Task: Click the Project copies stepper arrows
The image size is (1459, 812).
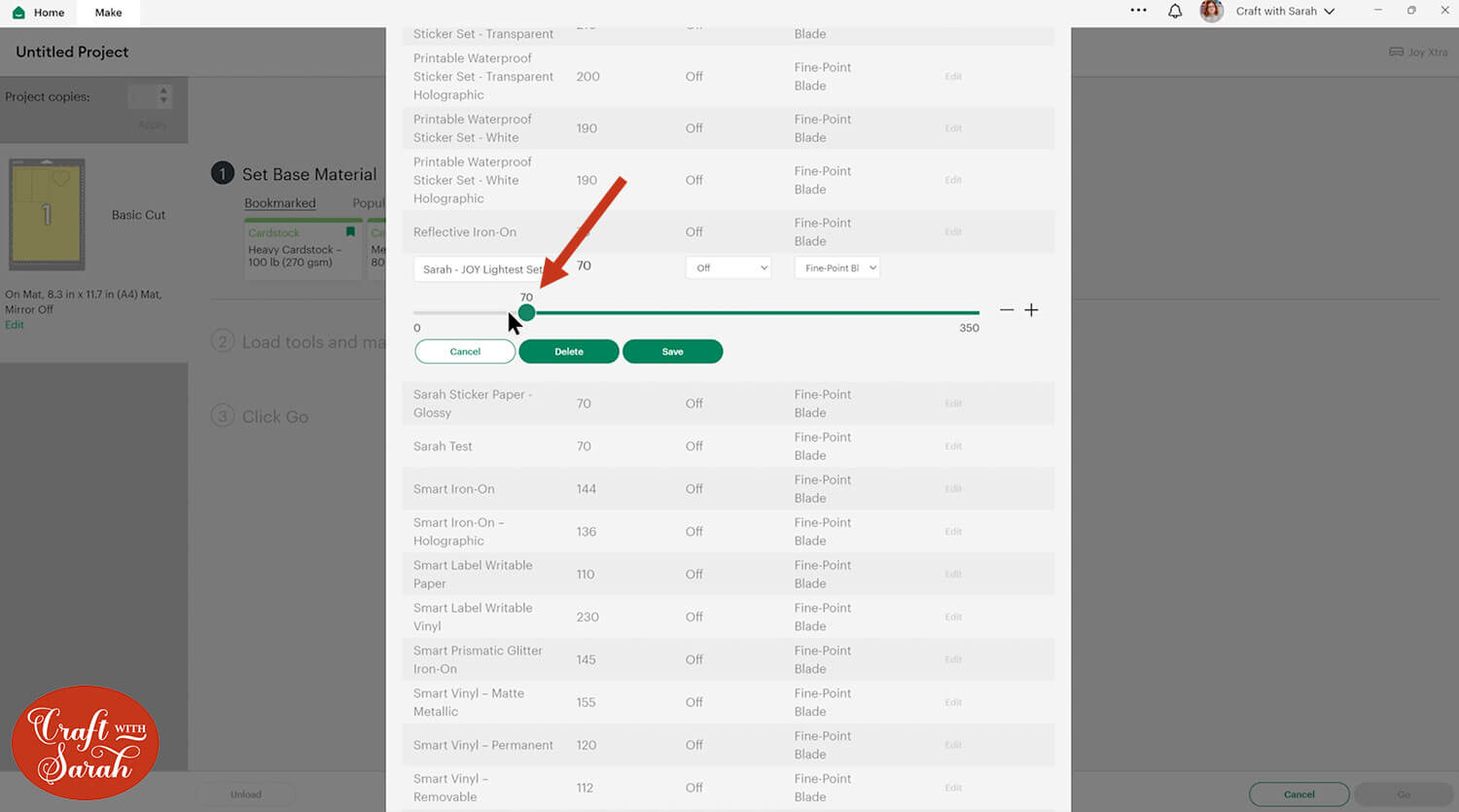Action: tap(163, 95)
